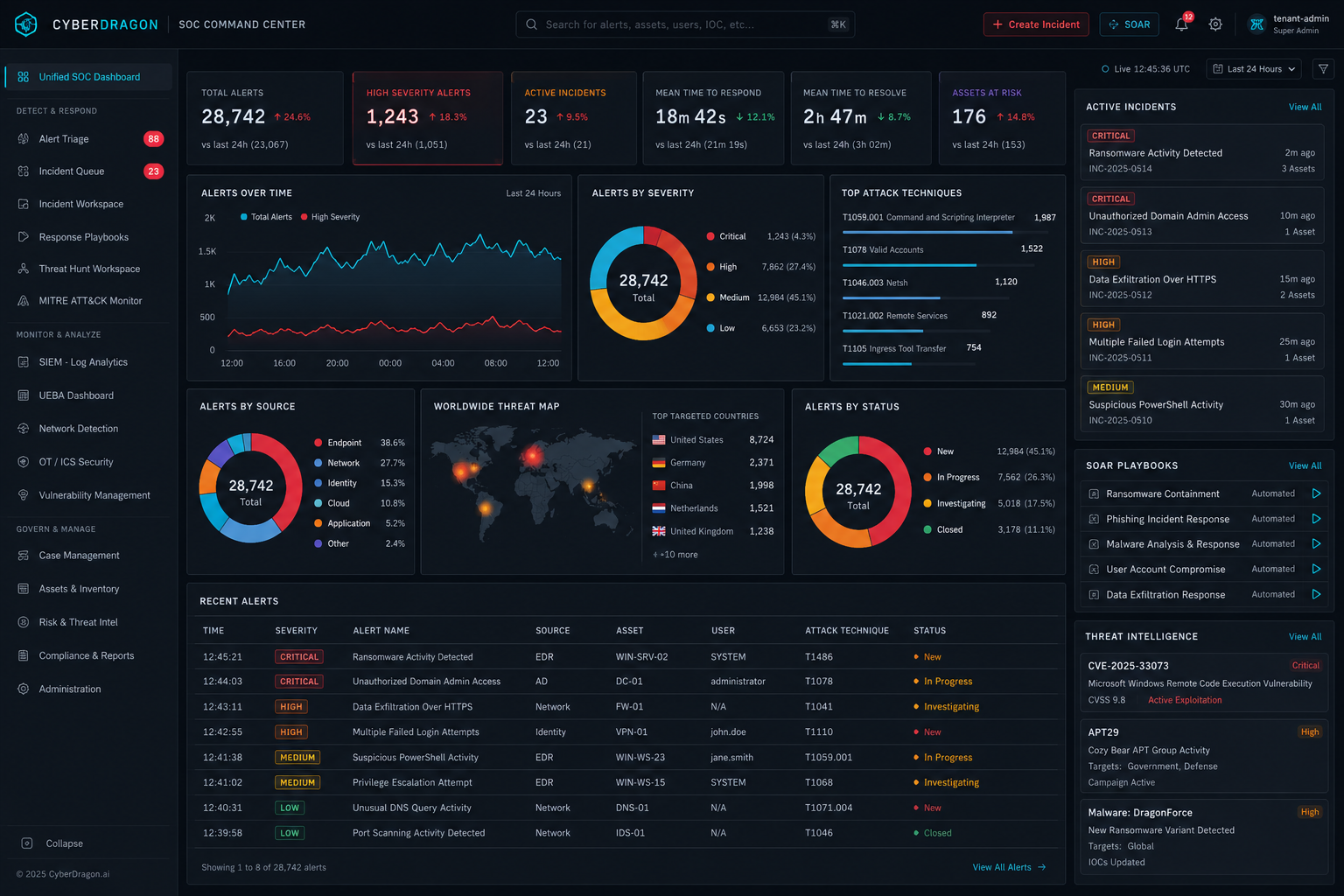This screenshot has width=1344, height=896.
Task: Run the User Account Compromise playbook
Action: click(x=1316, y=569)
